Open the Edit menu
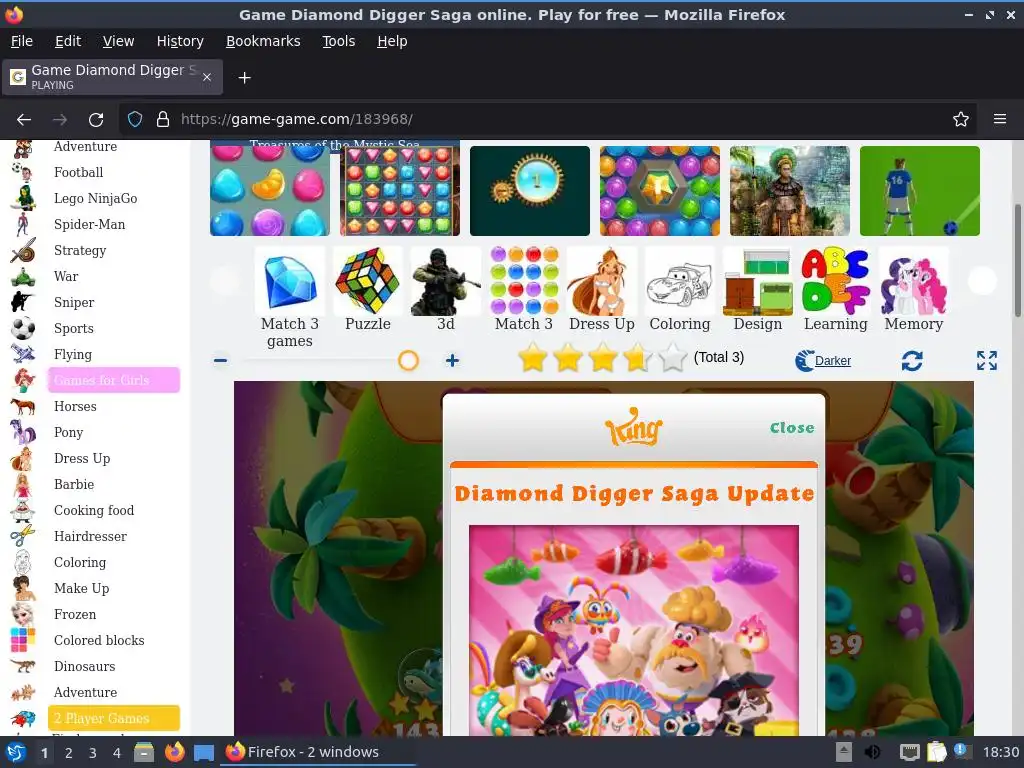 [x=68, y=41]
